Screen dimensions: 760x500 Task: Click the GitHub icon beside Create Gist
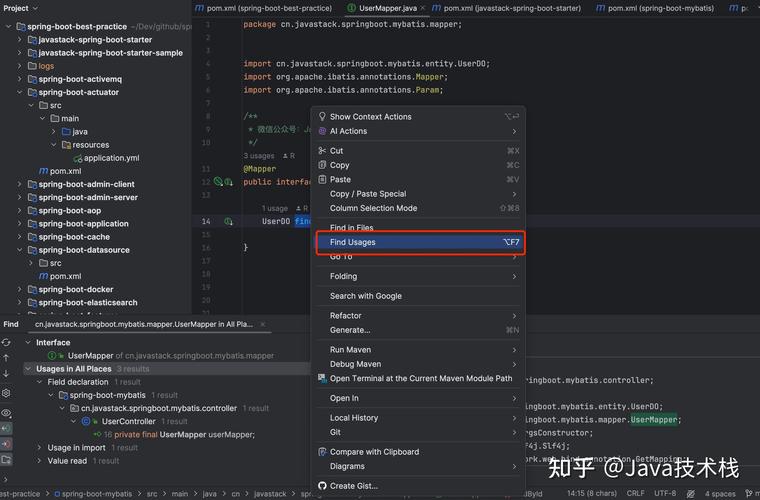[x=322, y=485]
